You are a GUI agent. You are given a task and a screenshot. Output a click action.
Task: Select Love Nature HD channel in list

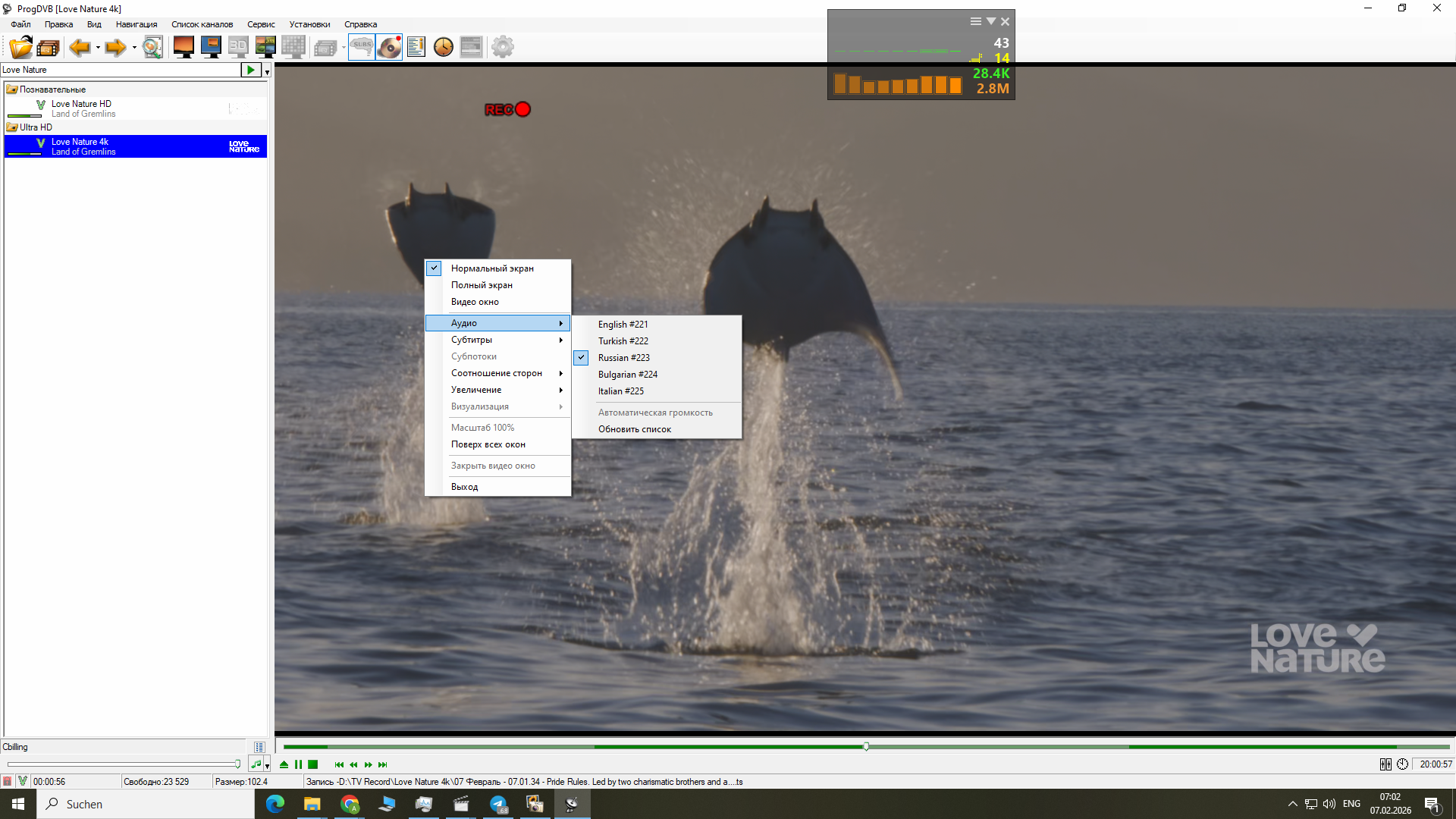(x=81, y=104)
